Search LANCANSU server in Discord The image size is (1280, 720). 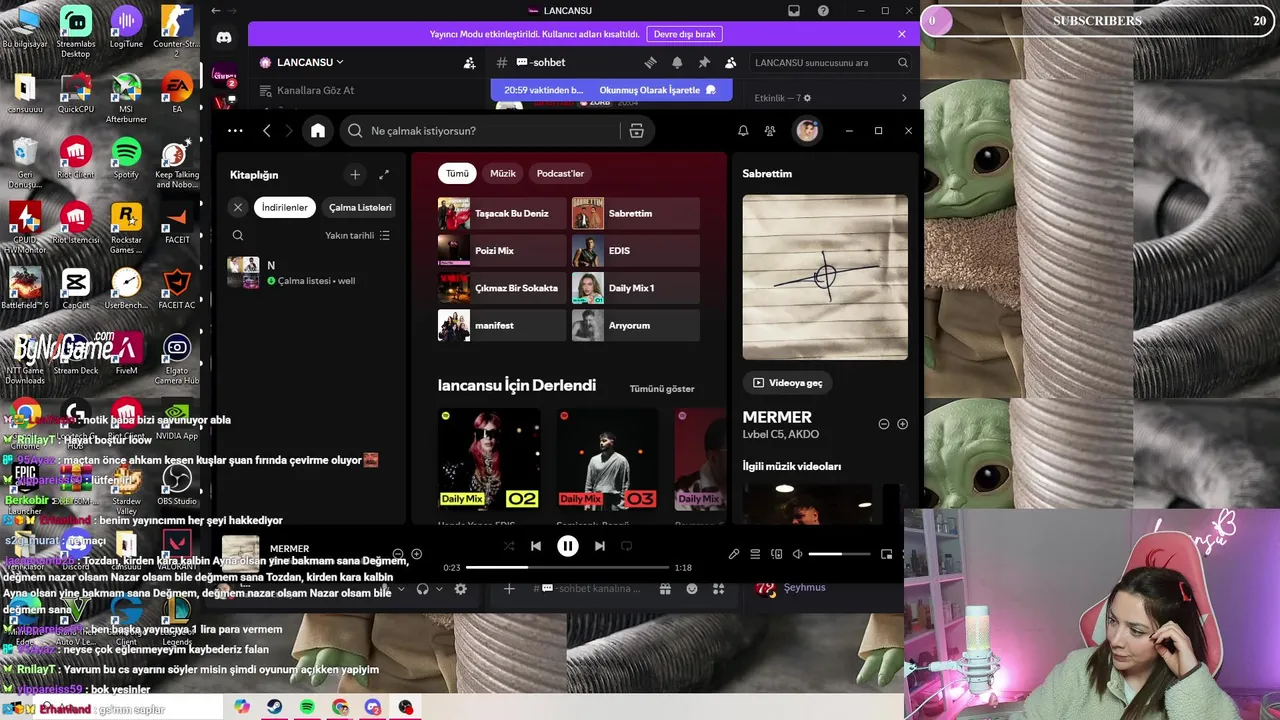[x=832, y=62]
